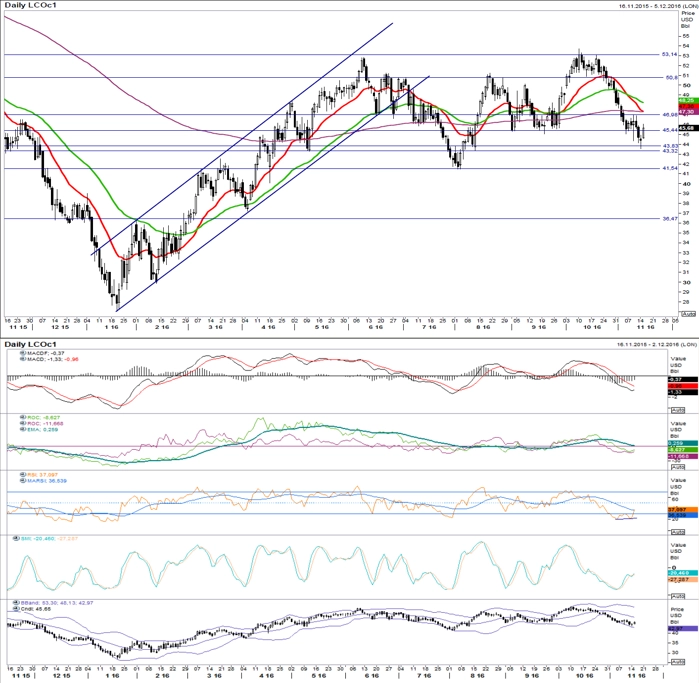This screenshot has height=683, width=699.
Task: Click the green 48,25 moving average price tag
Action: pyautogui.click(x=688, y=101)
